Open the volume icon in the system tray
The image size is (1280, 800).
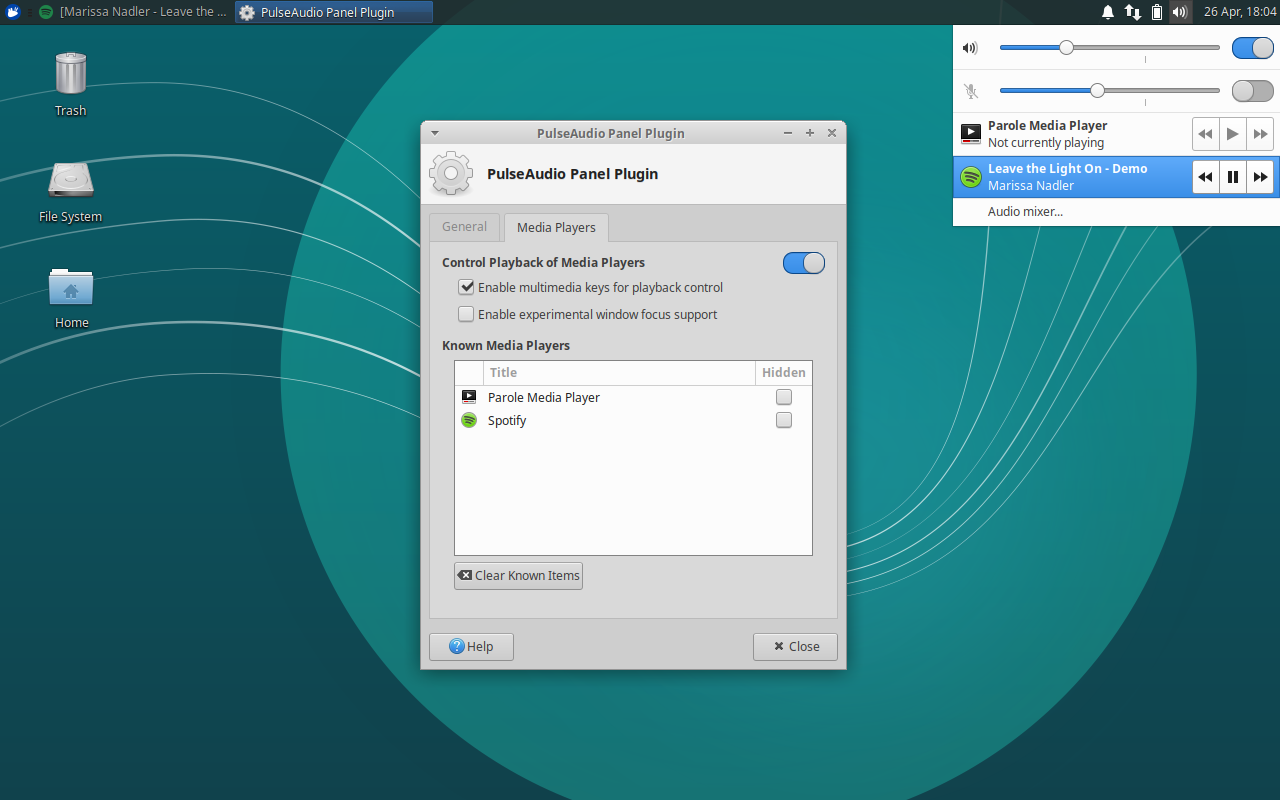tap(1180, 12)
